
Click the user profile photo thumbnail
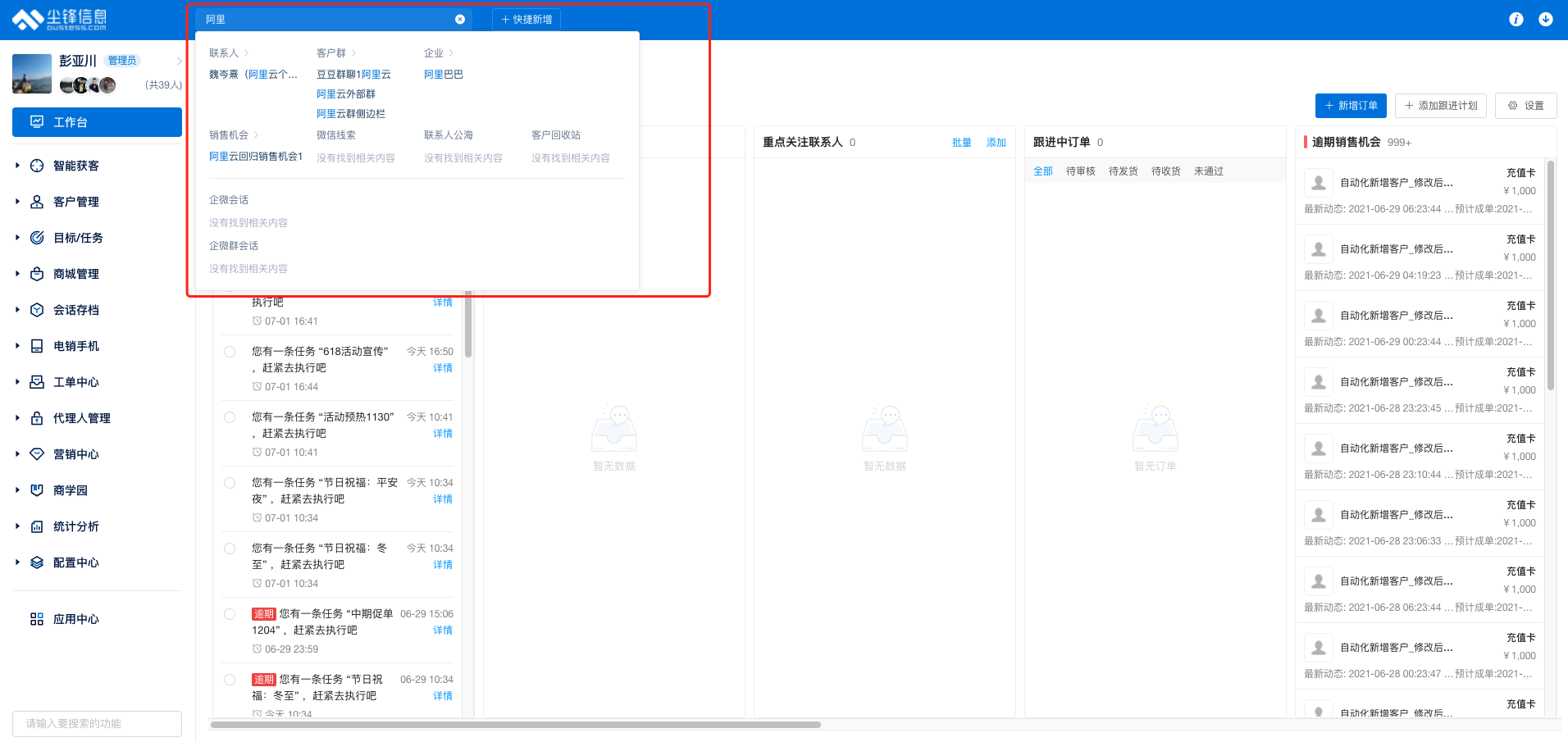(32, 74)
